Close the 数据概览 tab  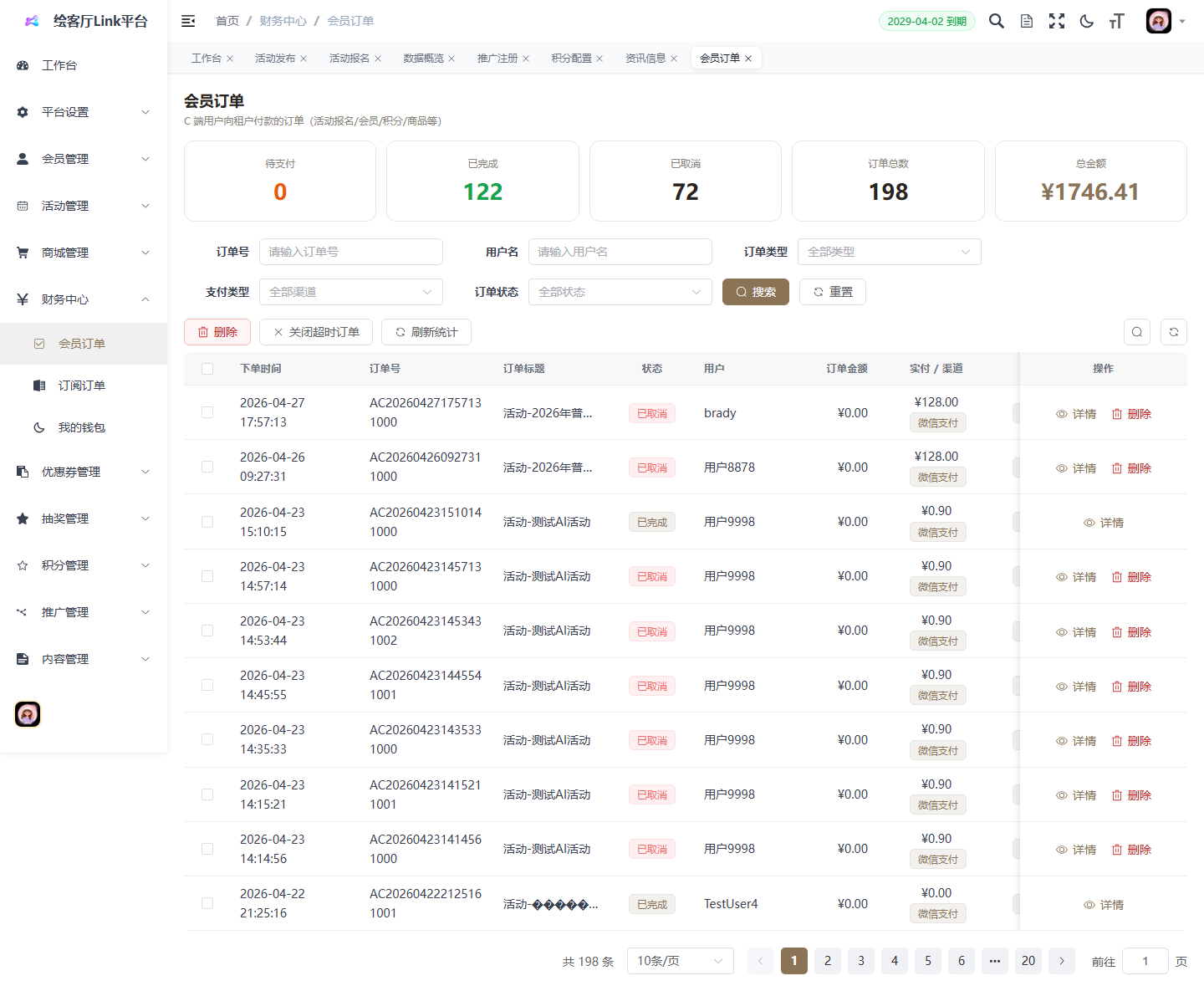(x=451, y=59)
